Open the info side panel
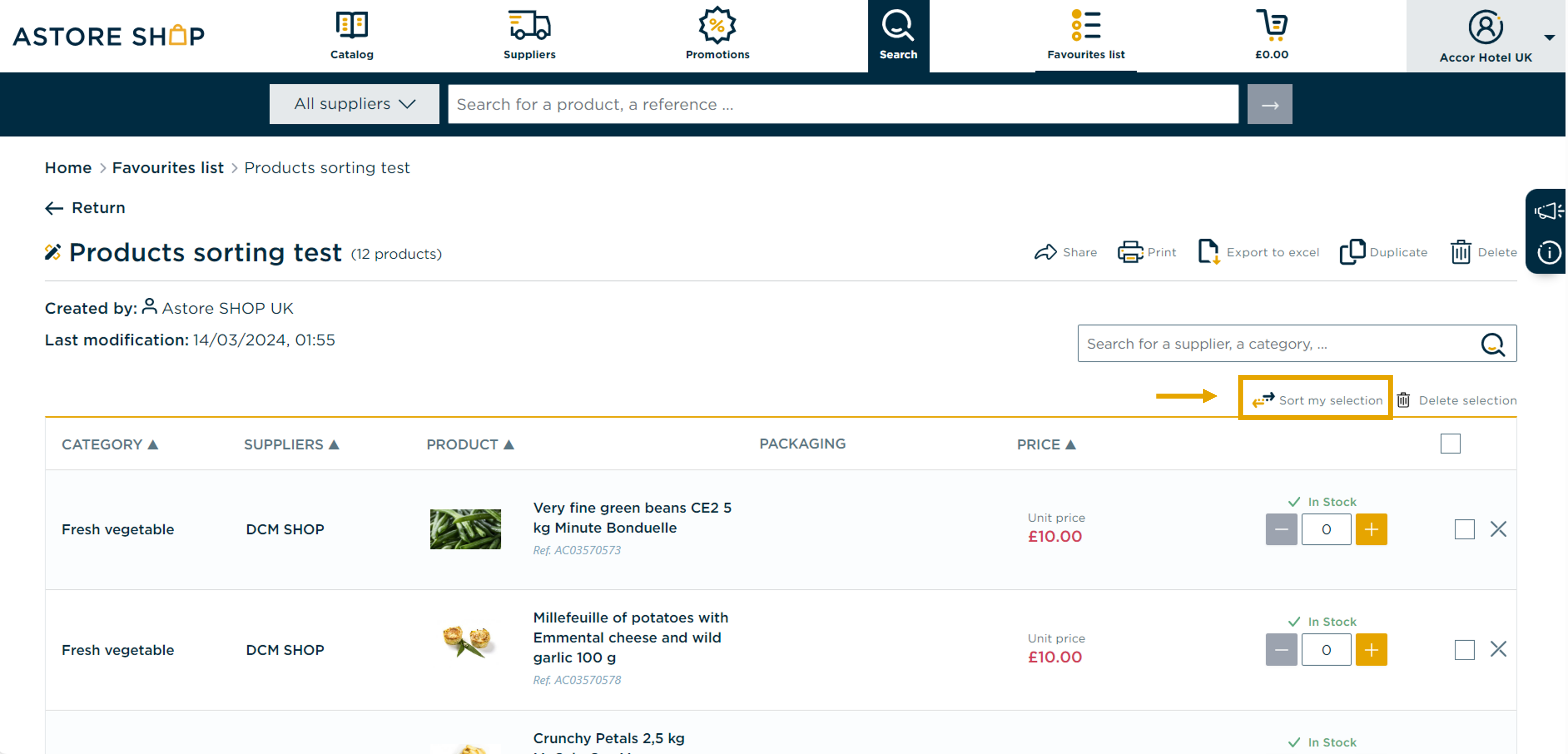 [x=1548, y=253]
